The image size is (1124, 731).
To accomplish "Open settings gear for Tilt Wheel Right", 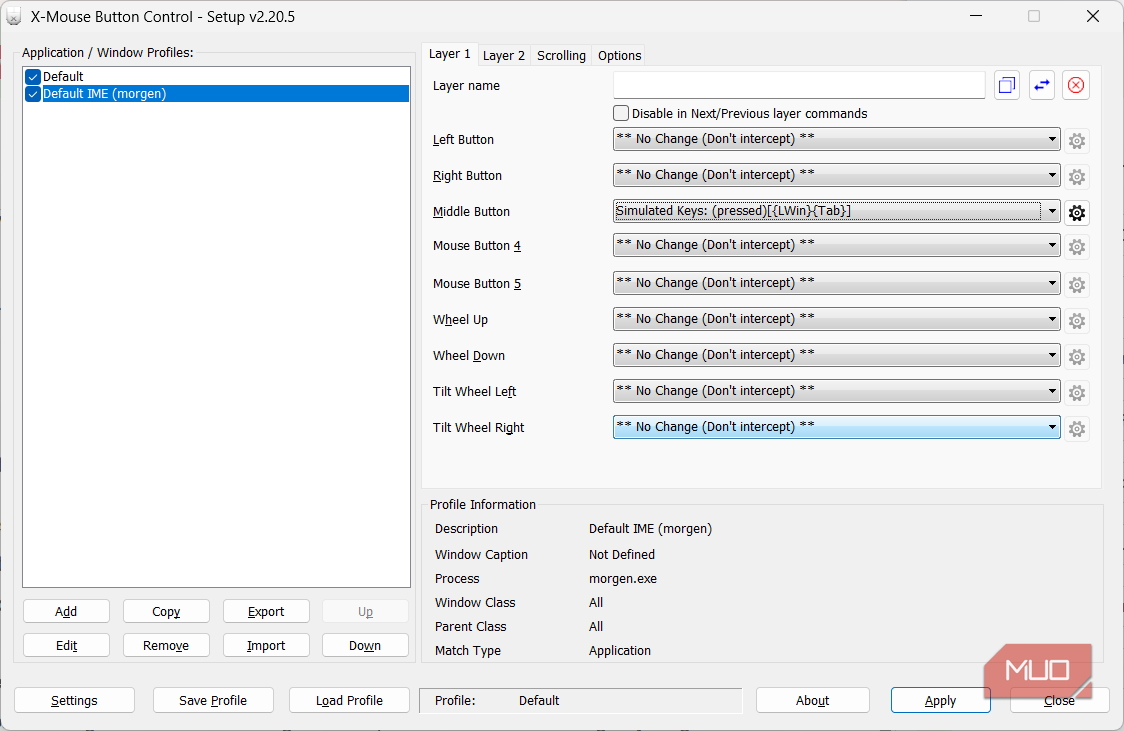I will click(x=1076, y=429).
